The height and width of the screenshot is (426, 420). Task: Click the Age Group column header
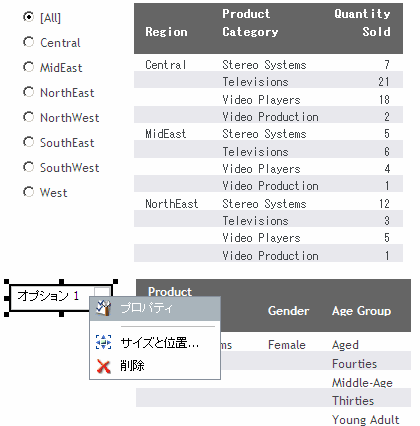coord(362,311)
